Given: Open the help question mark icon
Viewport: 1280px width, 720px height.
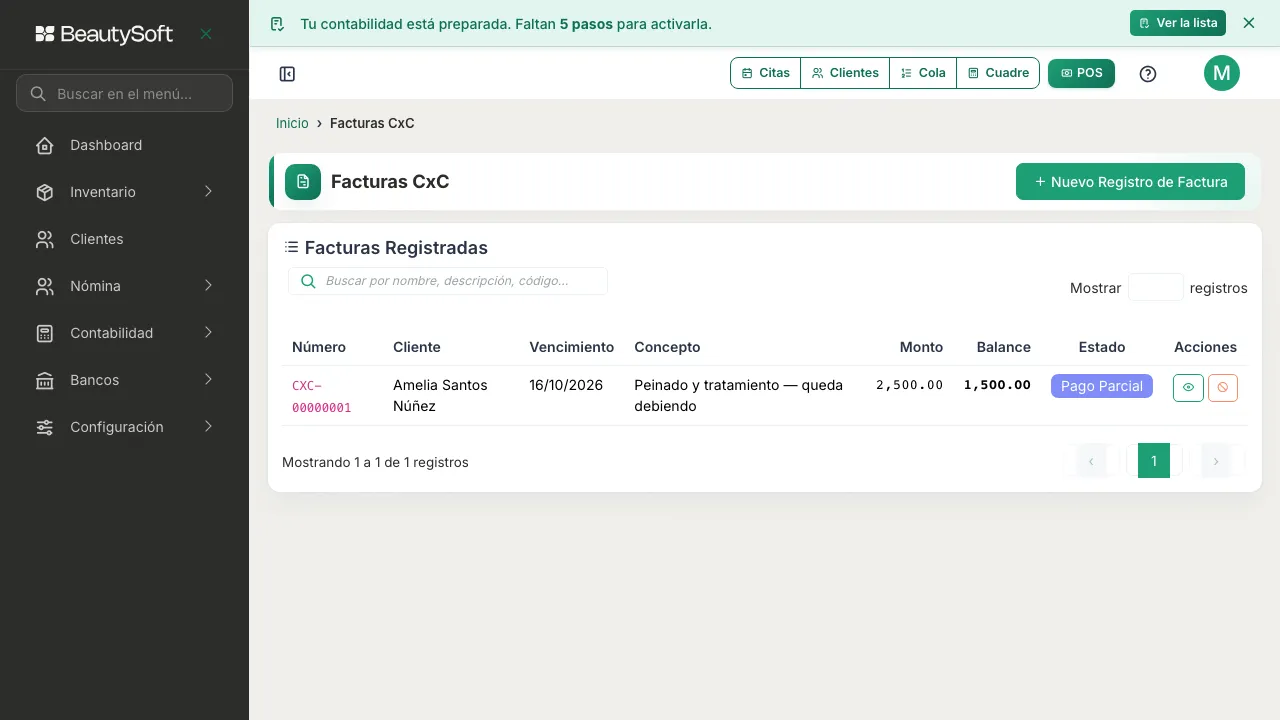Looking at the screenshot, I should click(1148, 74).
